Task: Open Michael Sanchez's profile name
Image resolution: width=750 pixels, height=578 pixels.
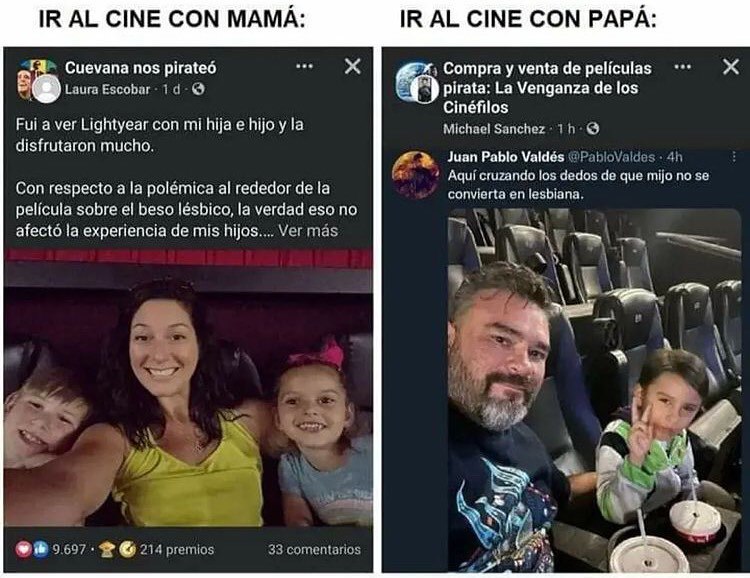Action: (x=494, y=129)
